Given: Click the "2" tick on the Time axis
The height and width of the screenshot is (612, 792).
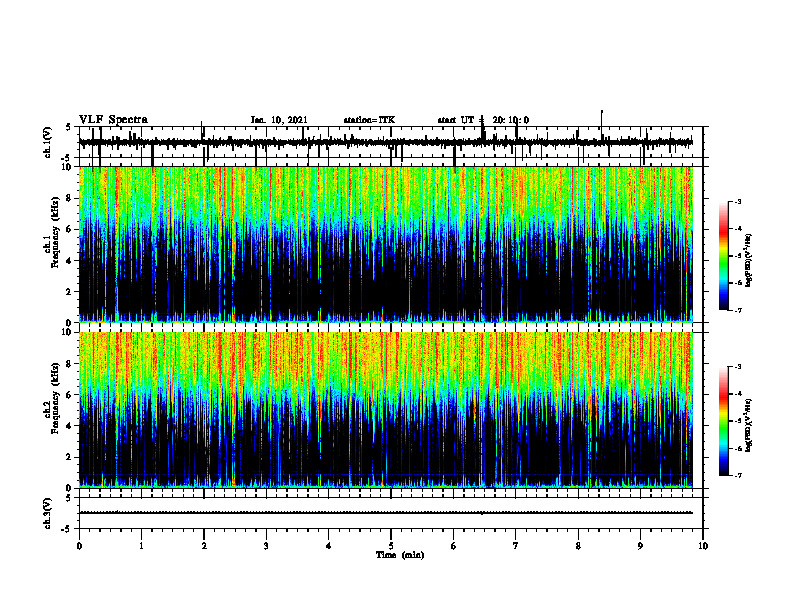Looking at the screenshot, I should tap(204, 546).
